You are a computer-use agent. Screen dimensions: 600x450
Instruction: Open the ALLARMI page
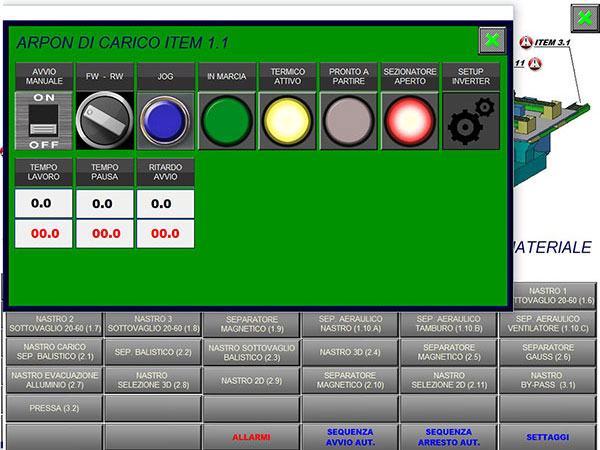point(251,437)
